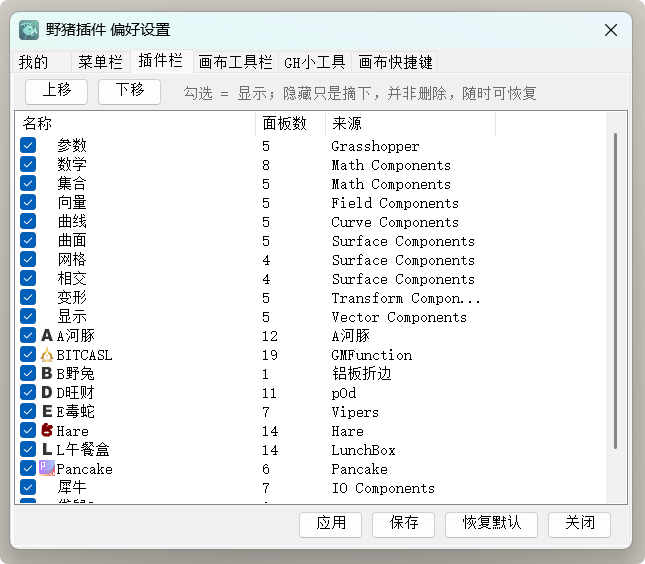
Task: Select the 插件栏 tab
Action: click(x=161, y=61)
